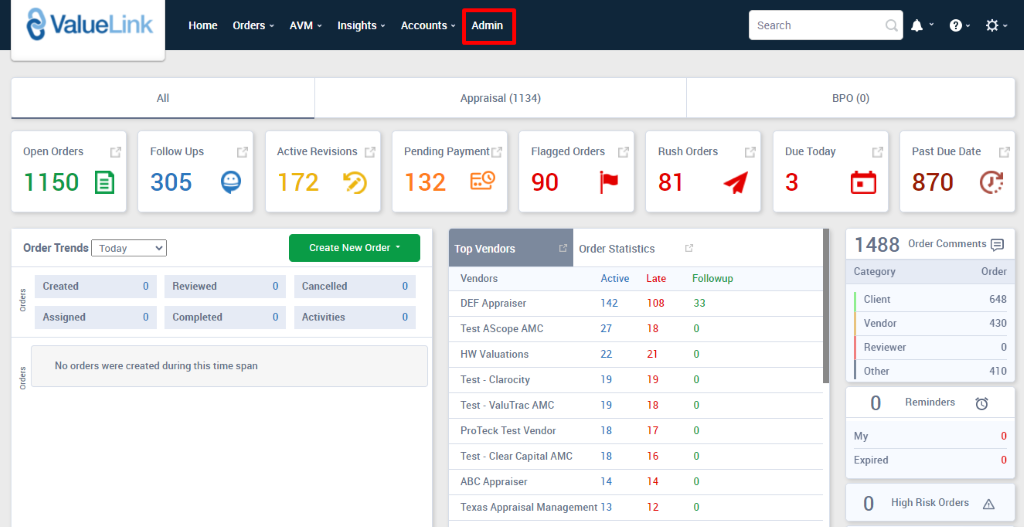
Task: Open the Insights dropdown menu
Action: 361,26
